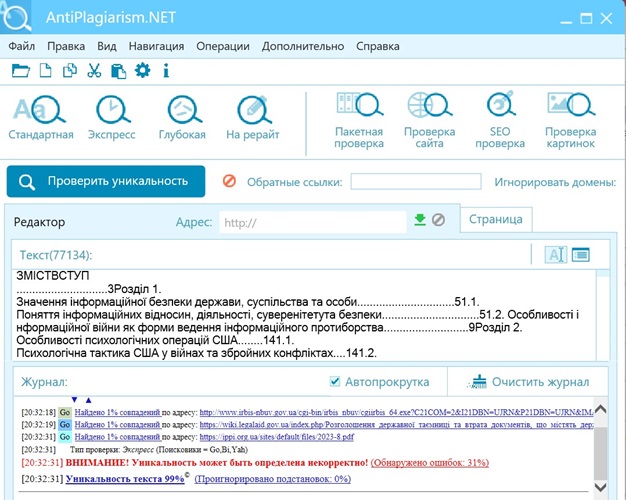
Task: Open the Операции menu
Action: (223, 46)
